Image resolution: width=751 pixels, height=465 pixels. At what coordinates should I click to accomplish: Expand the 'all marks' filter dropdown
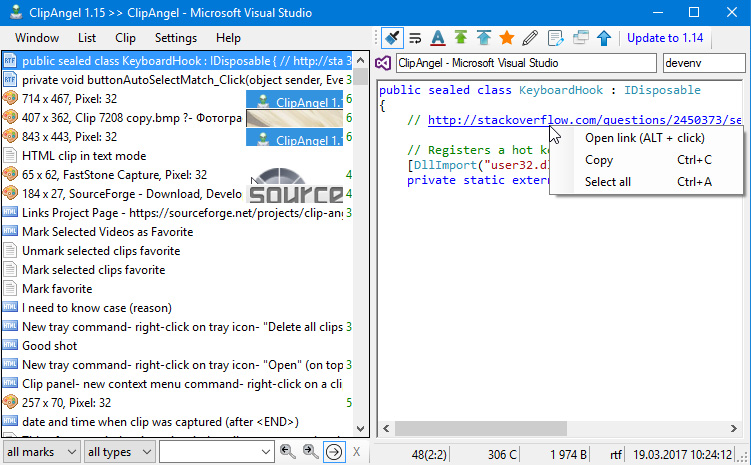(x=41, y=452)
